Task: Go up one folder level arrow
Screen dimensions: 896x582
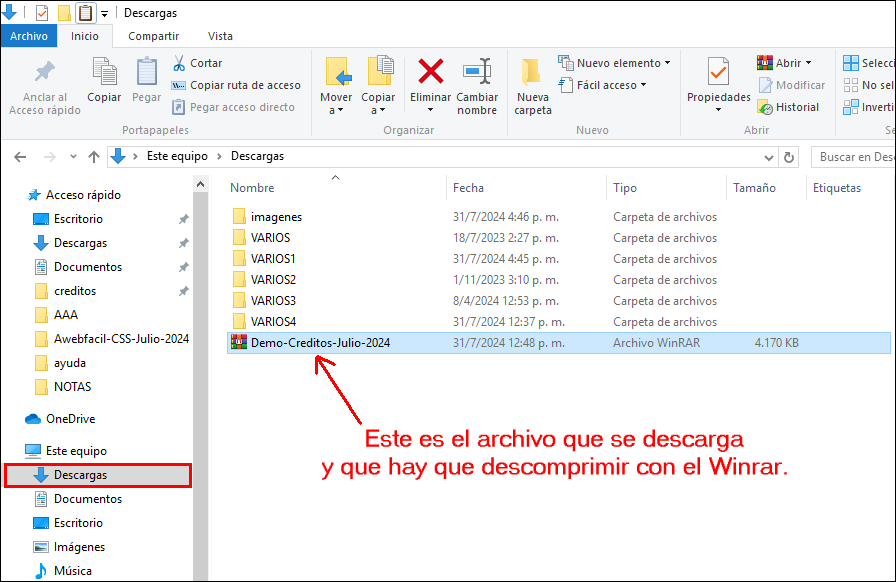Action: click(94, 157)
